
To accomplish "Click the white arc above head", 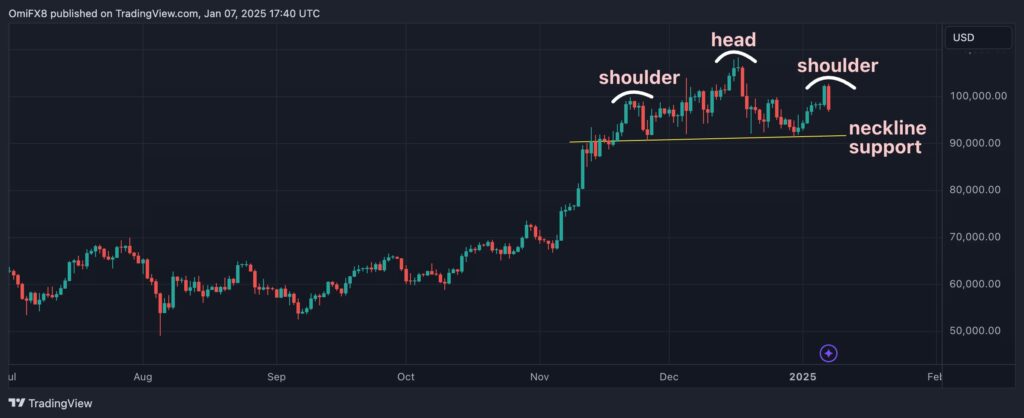I will pos(736,57).
